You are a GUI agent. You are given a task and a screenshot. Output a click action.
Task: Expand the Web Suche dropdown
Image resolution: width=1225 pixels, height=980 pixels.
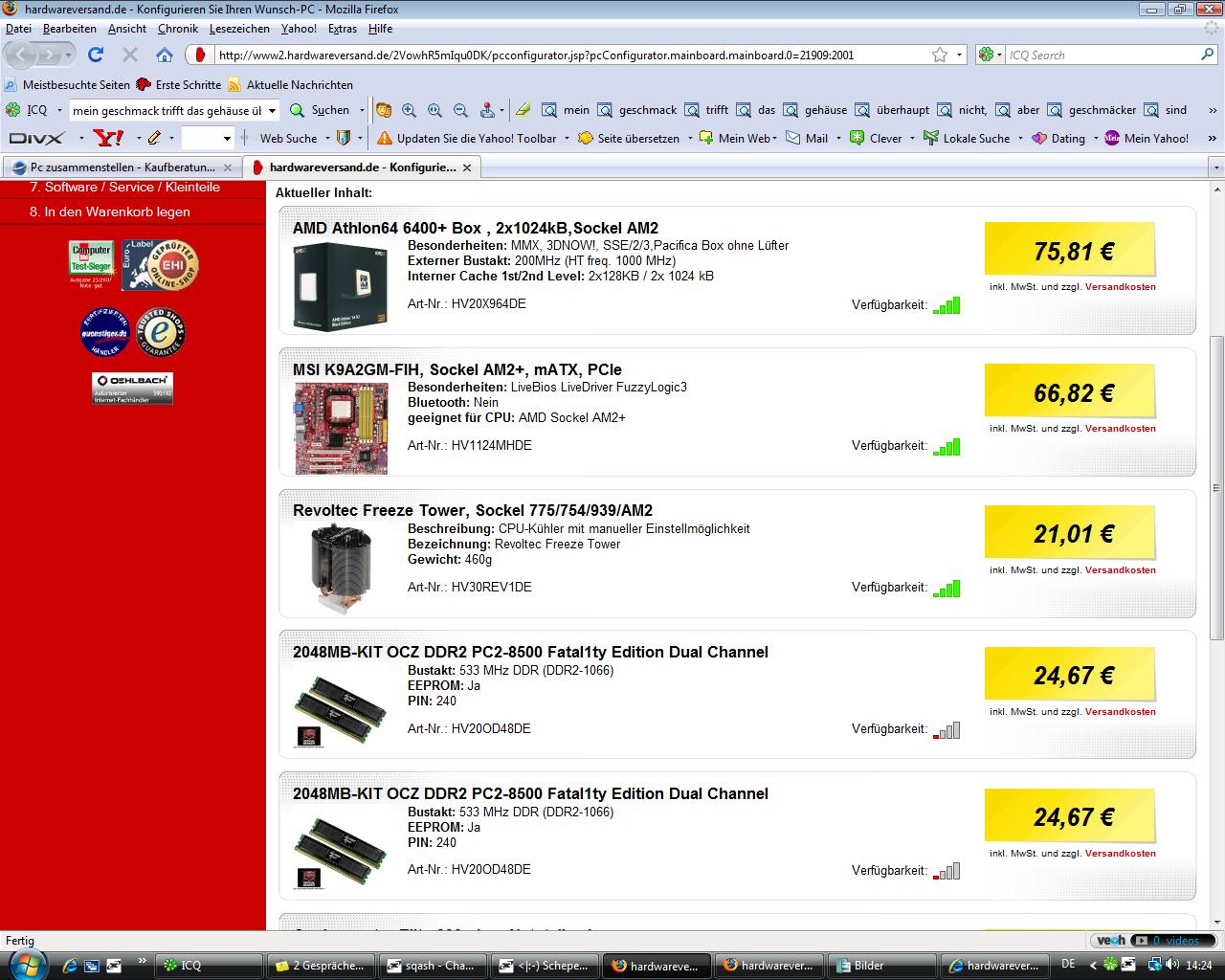tap(326, 138)
